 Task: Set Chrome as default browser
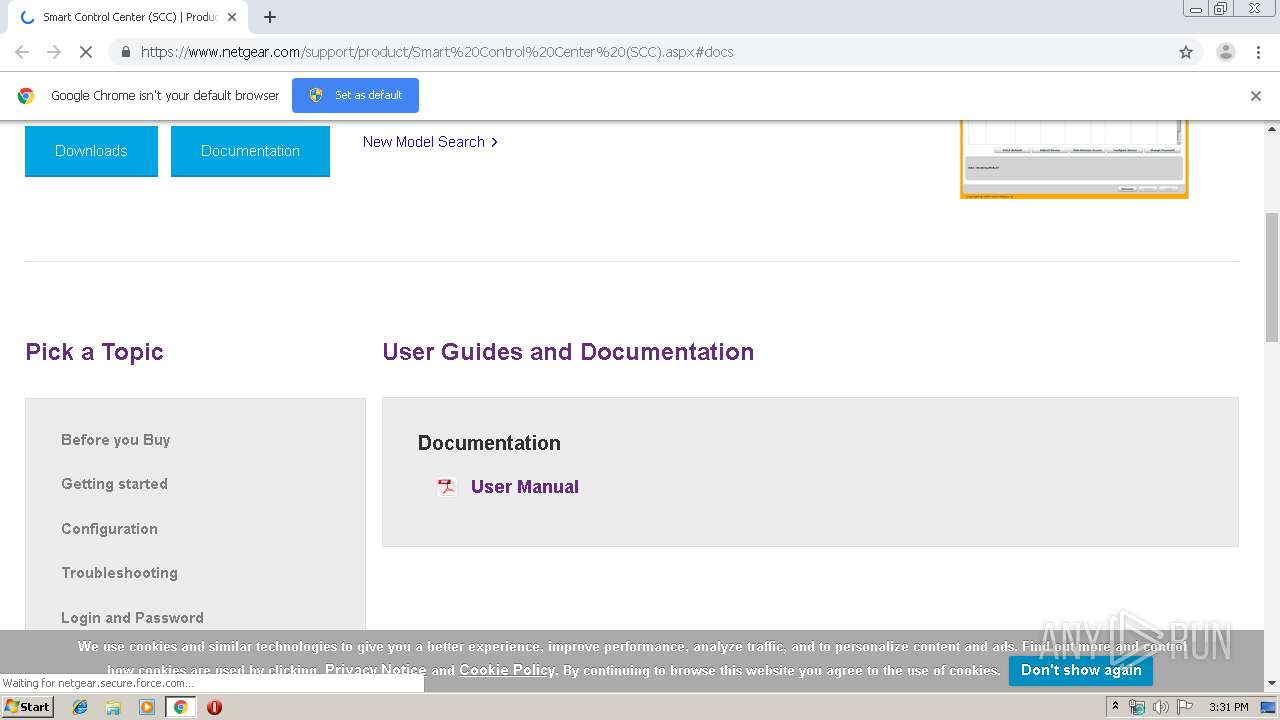coord(355,95)
